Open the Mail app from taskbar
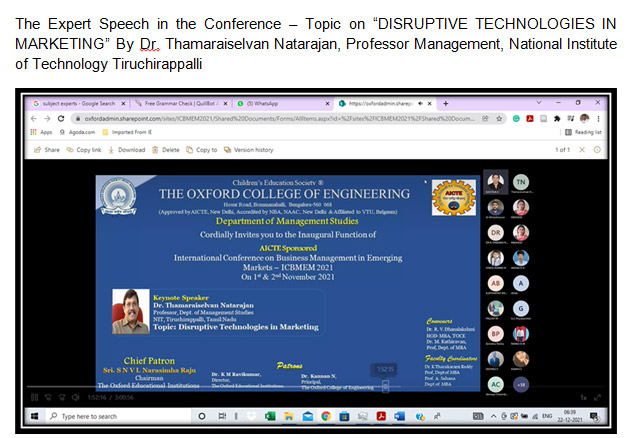The width and height of the screenshot is (630, 438). [x=307, y=416]
